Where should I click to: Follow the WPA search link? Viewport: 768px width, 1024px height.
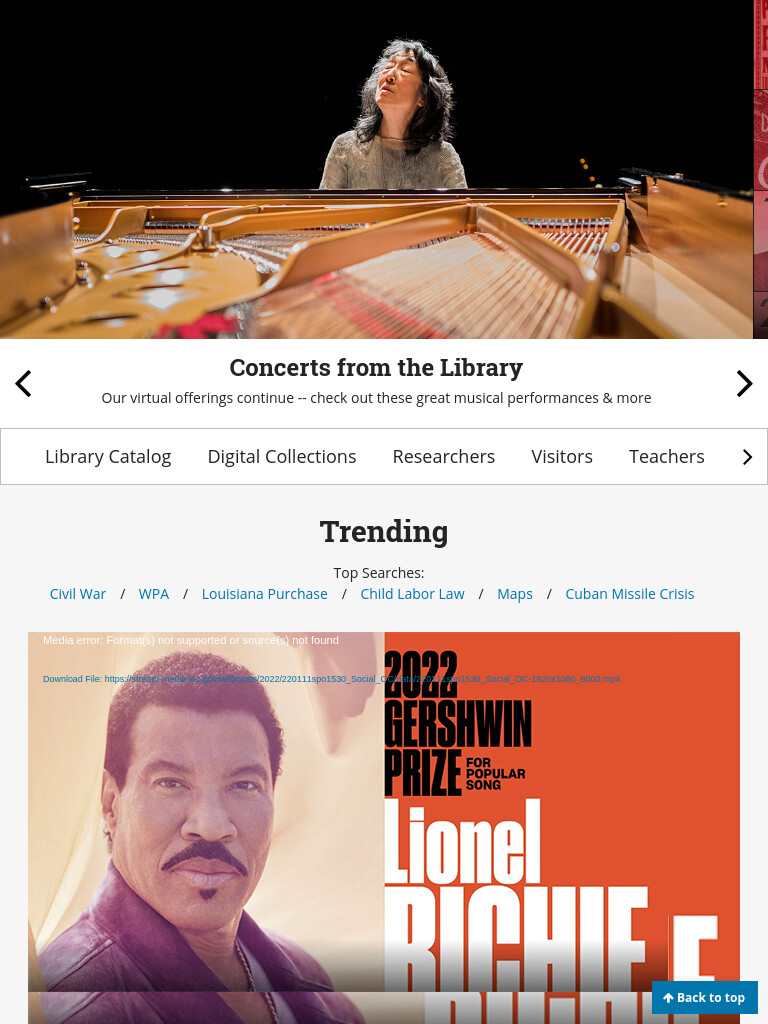pos(153,594)
